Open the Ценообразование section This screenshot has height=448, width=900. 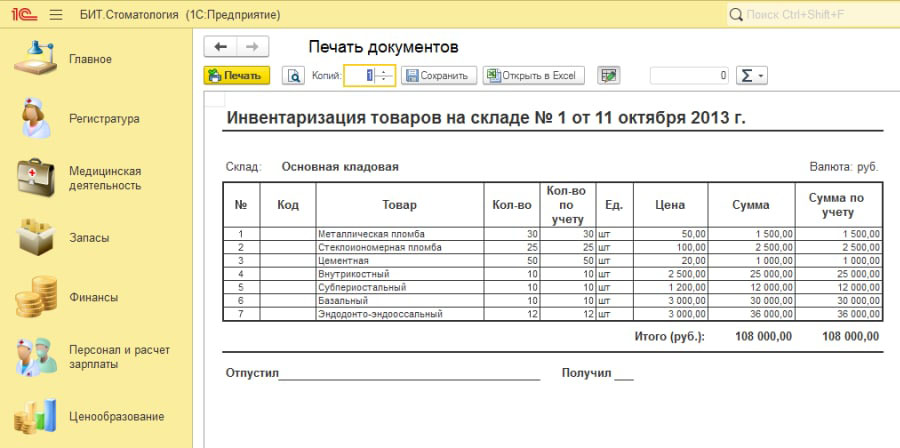[x=117, y=416]
